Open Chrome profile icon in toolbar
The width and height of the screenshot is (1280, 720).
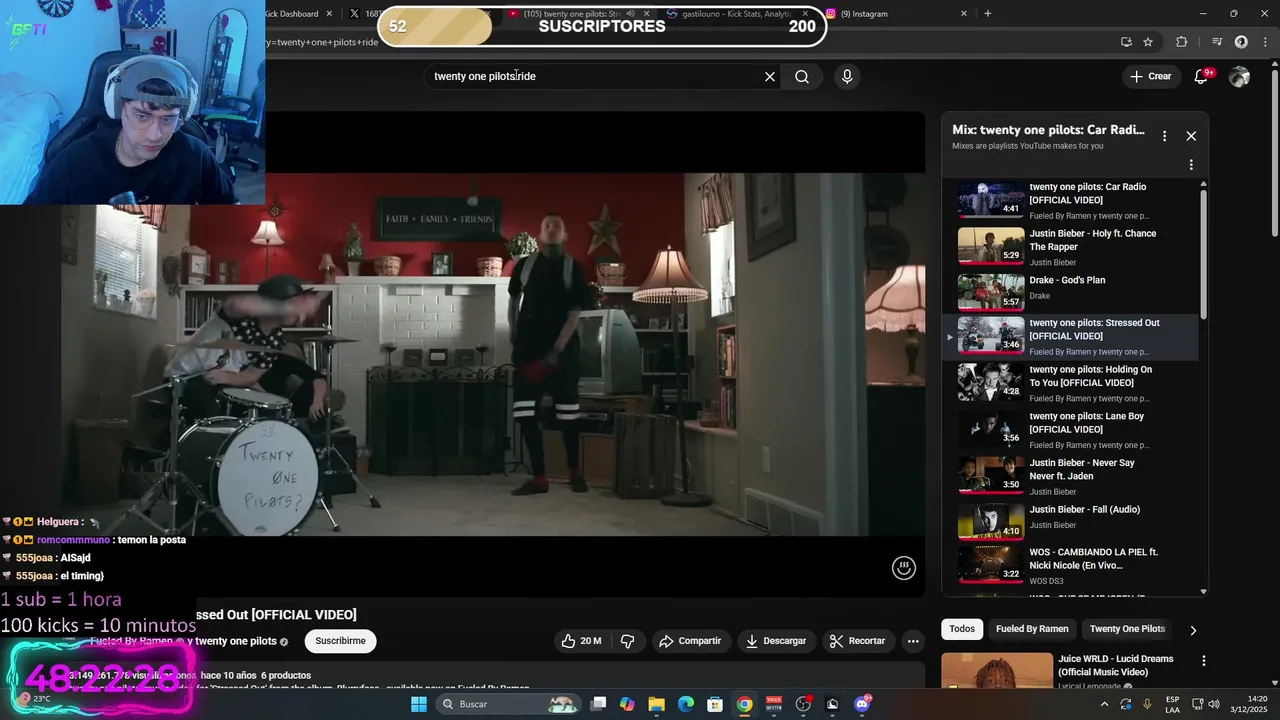coord(1241,42)
